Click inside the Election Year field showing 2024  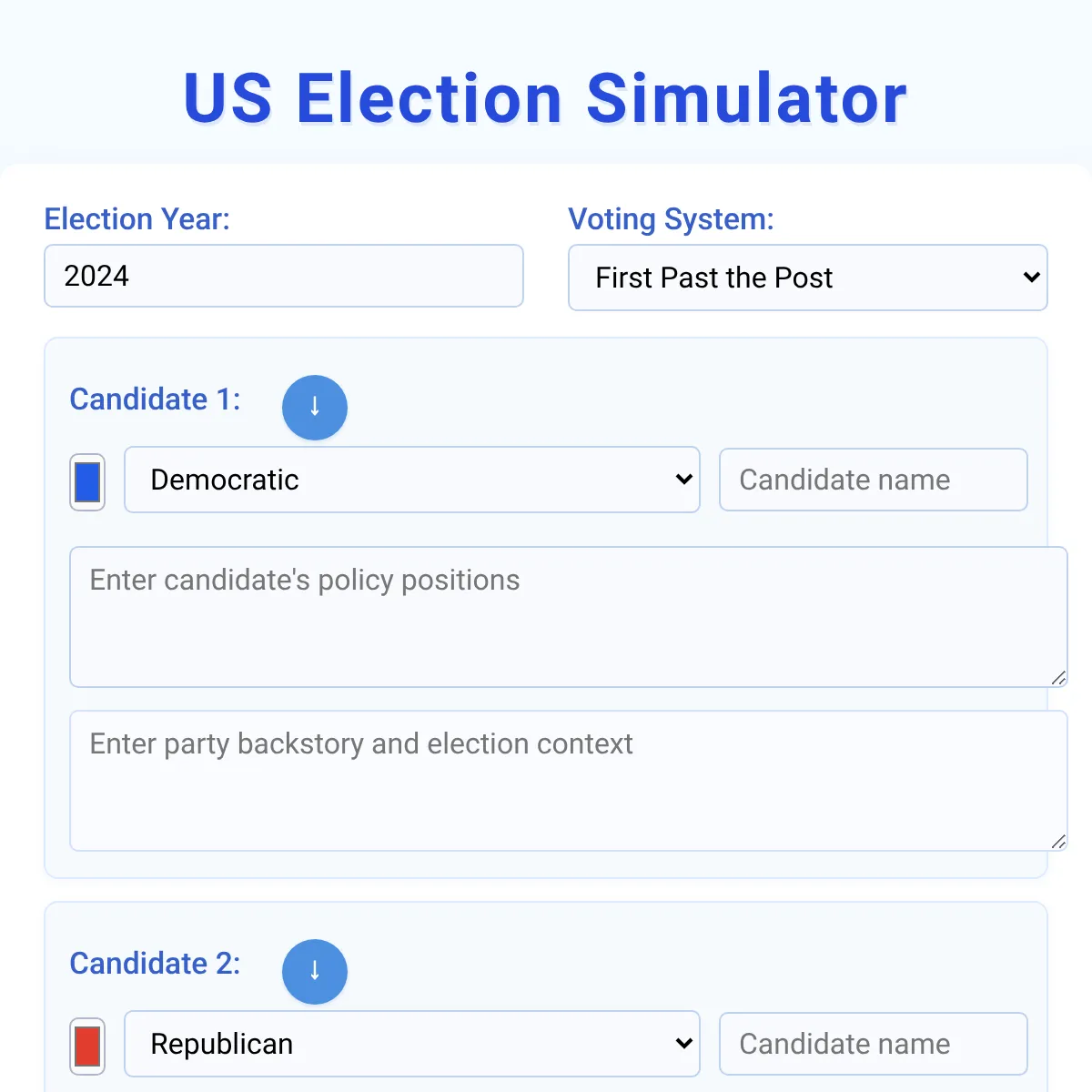(x=283, y=276)
